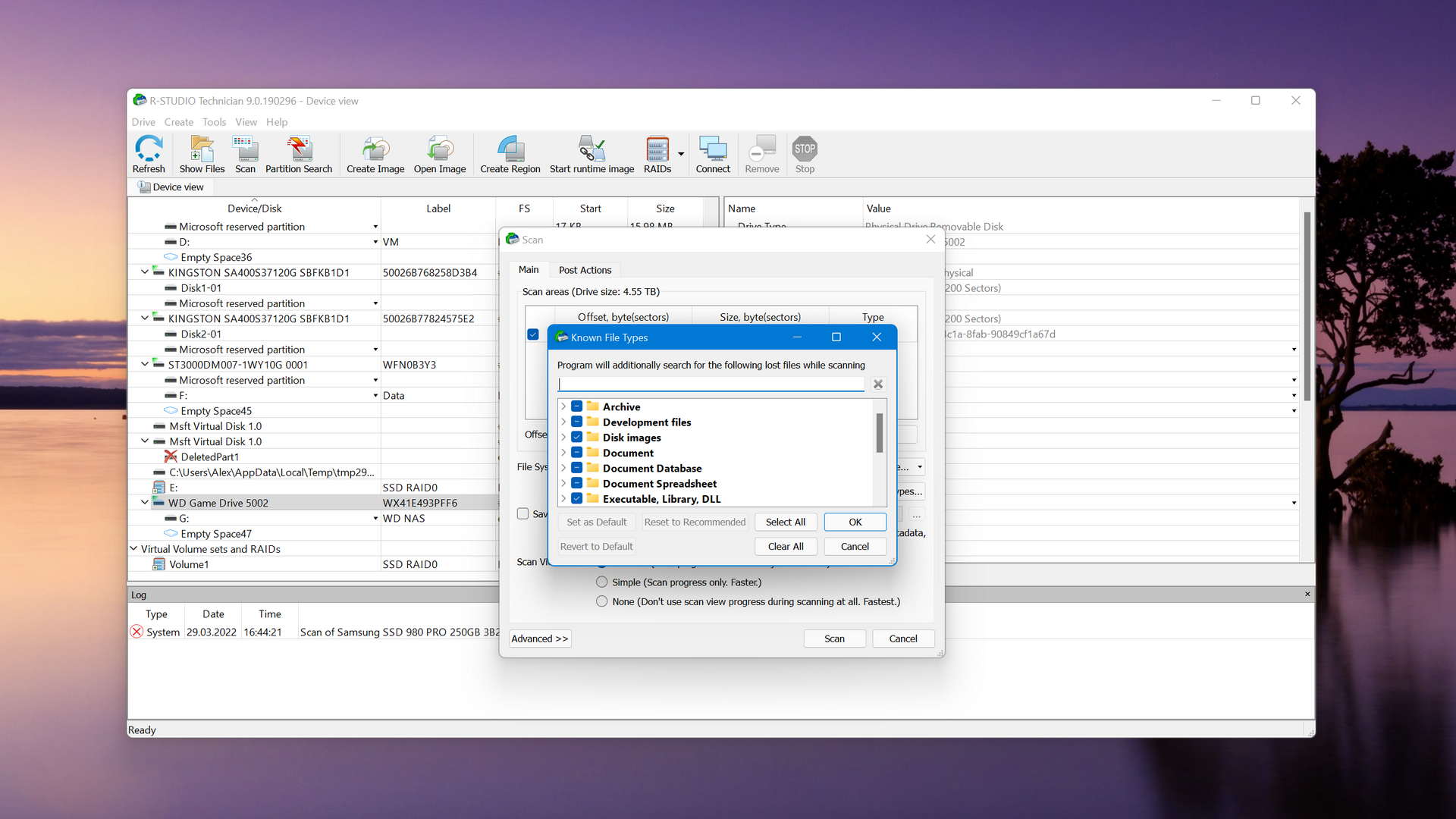Image resolution: width=1456 pixels, height=819 pixels.
Task: Clear the file type search field
Action: (878, 384)
